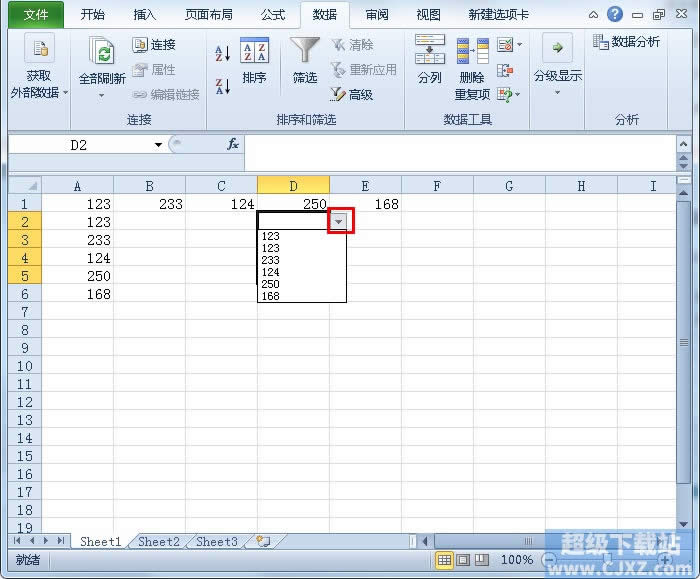Select column H header
700x579 pixels.
pos(581,185)
